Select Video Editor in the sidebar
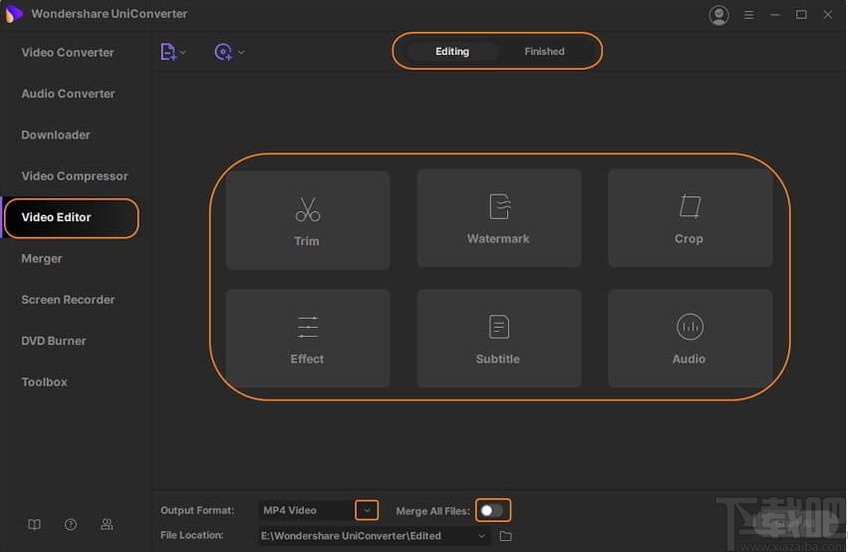The image size is (850, 552). pyautogui.click(x=72, y=217)
